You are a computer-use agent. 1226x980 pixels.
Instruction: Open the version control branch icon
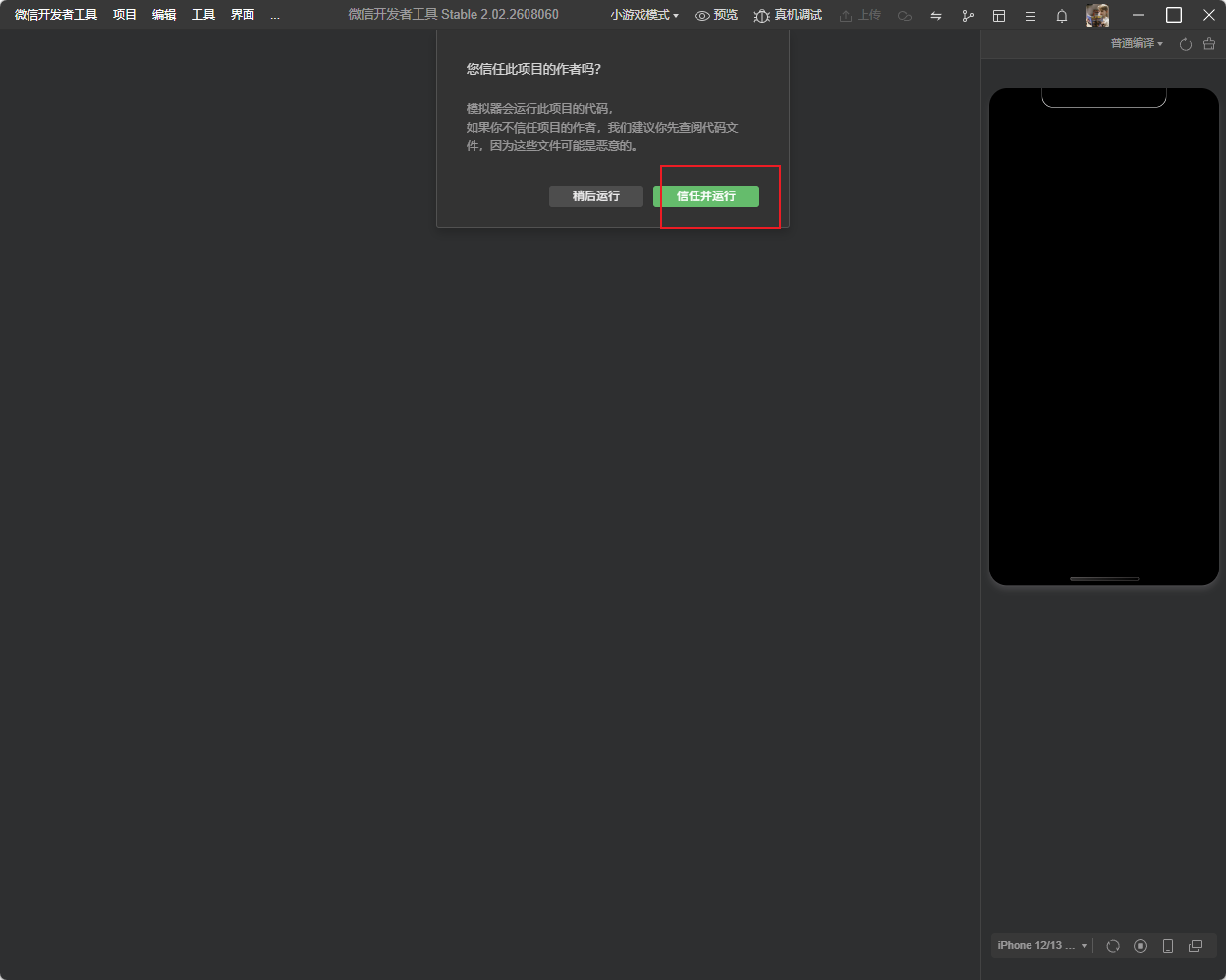(x=968, y=16)
